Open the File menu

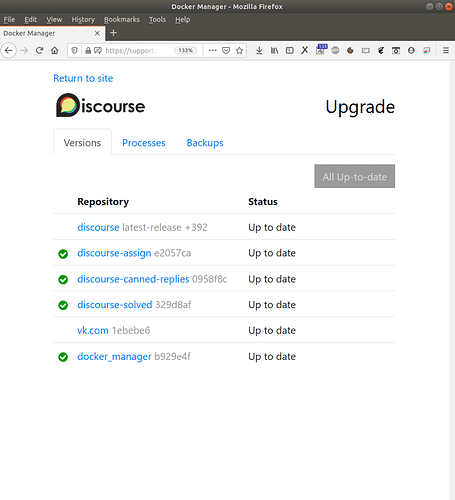pyautogui.click(x=9, y=20)
